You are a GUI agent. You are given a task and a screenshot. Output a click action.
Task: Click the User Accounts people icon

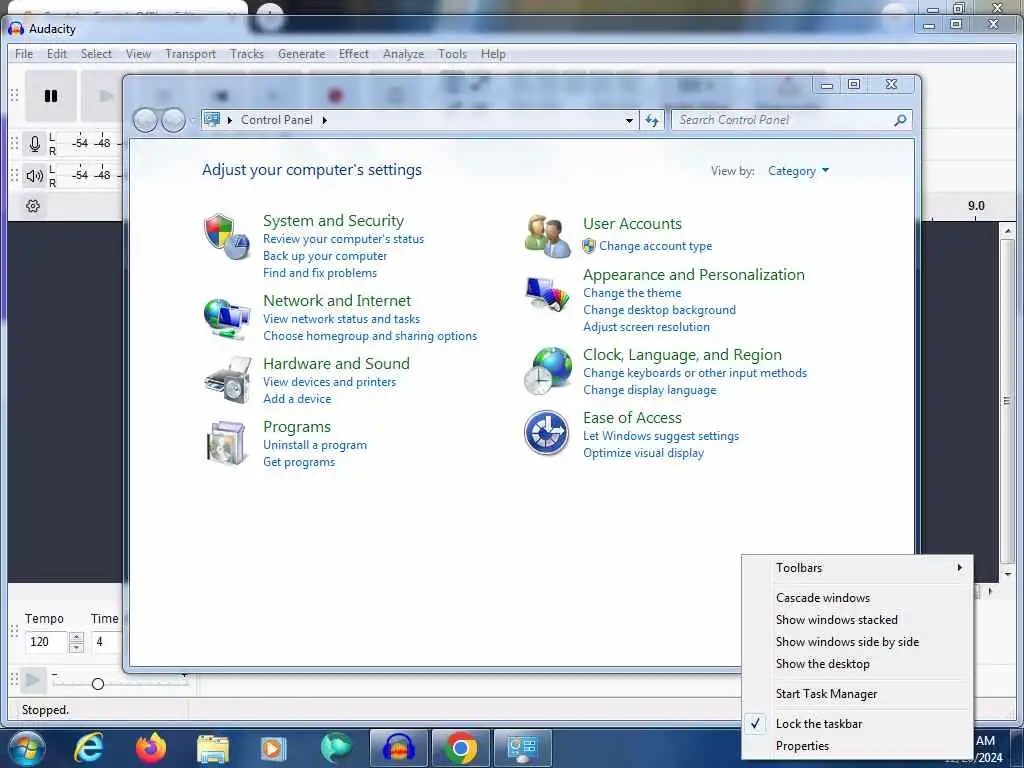pos(547,236)
